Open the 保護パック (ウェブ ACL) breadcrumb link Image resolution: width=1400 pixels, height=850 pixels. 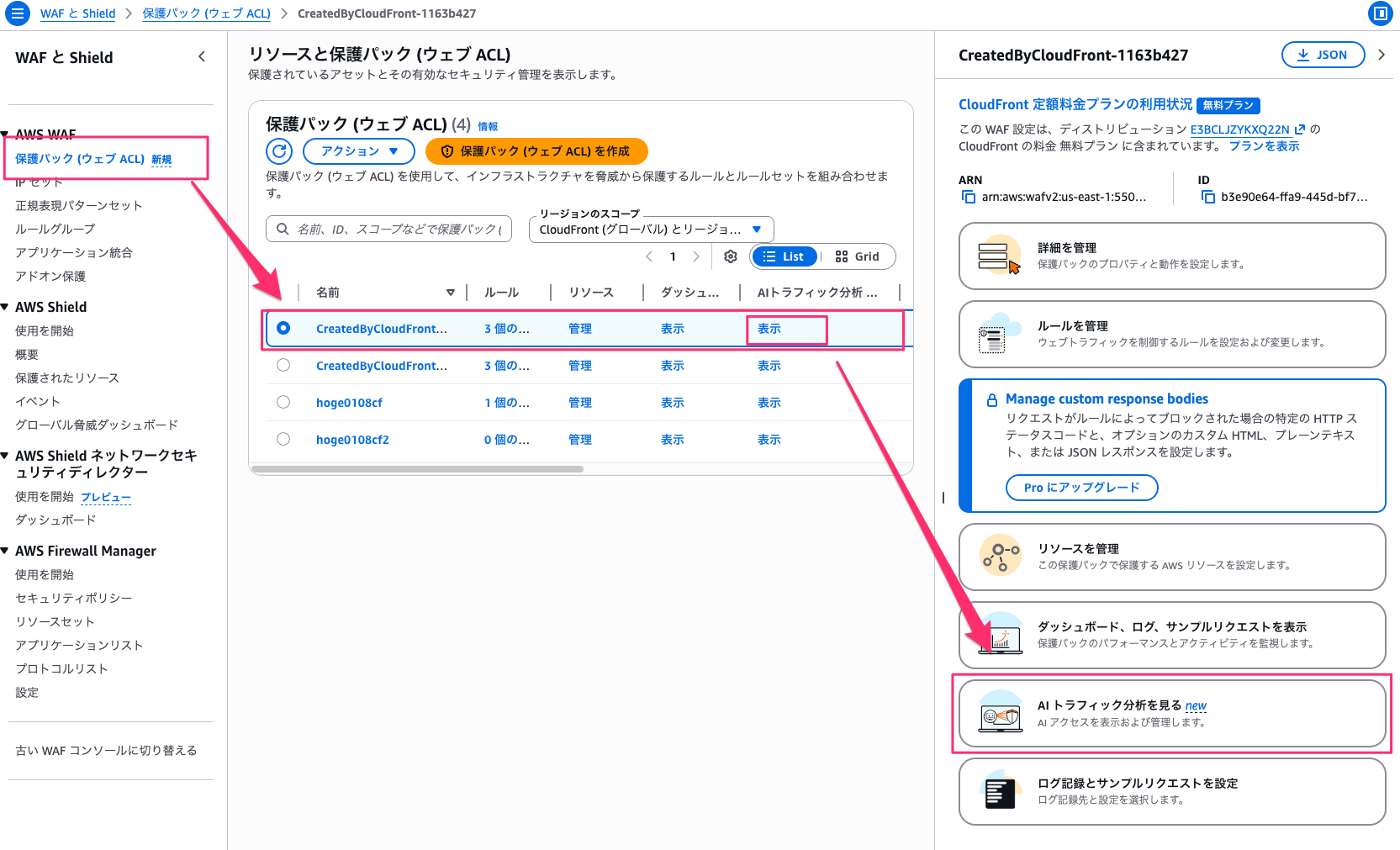[x=207, y=13]
